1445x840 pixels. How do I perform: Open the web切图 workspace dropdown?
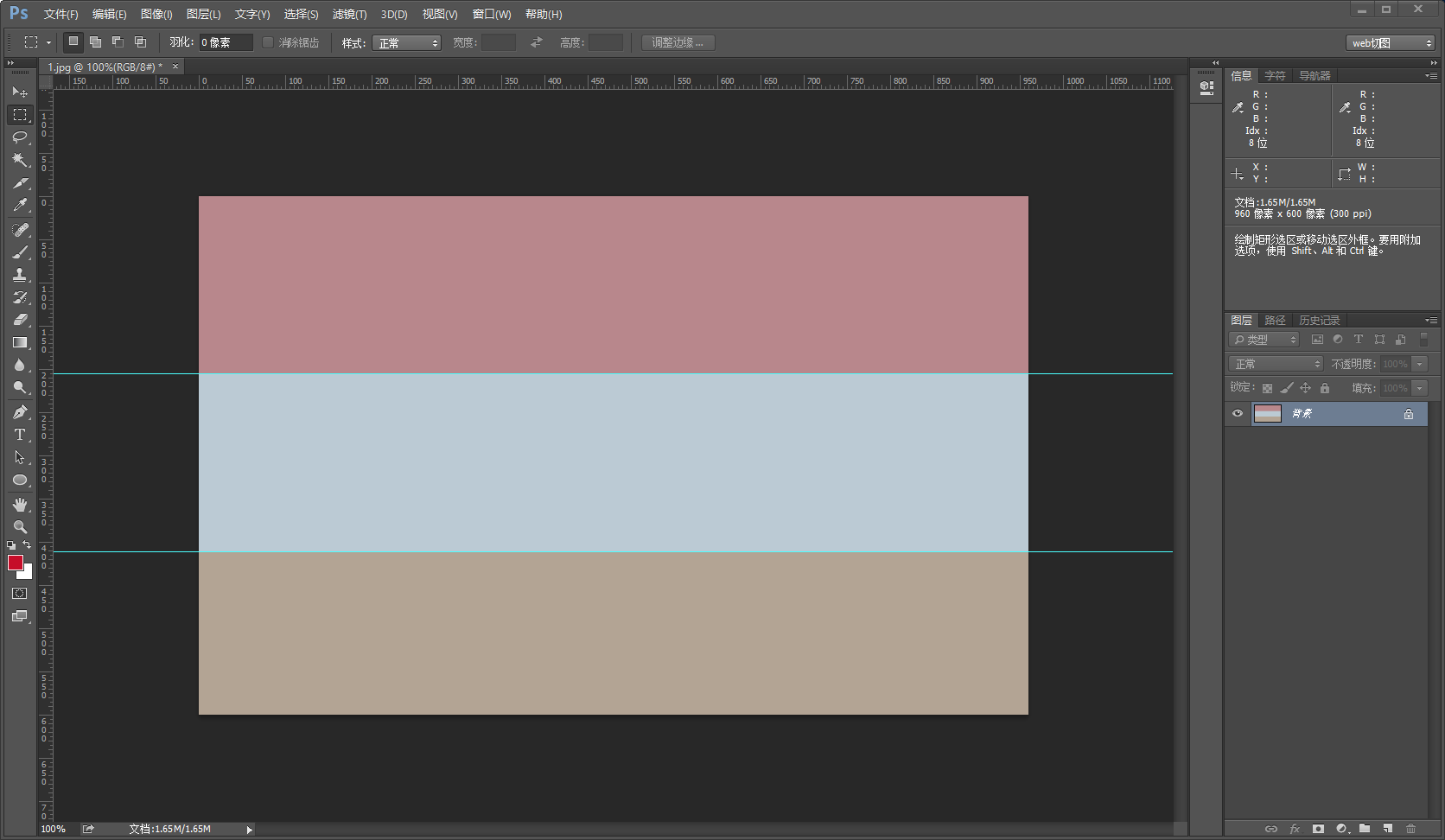tap(1391, 42)
